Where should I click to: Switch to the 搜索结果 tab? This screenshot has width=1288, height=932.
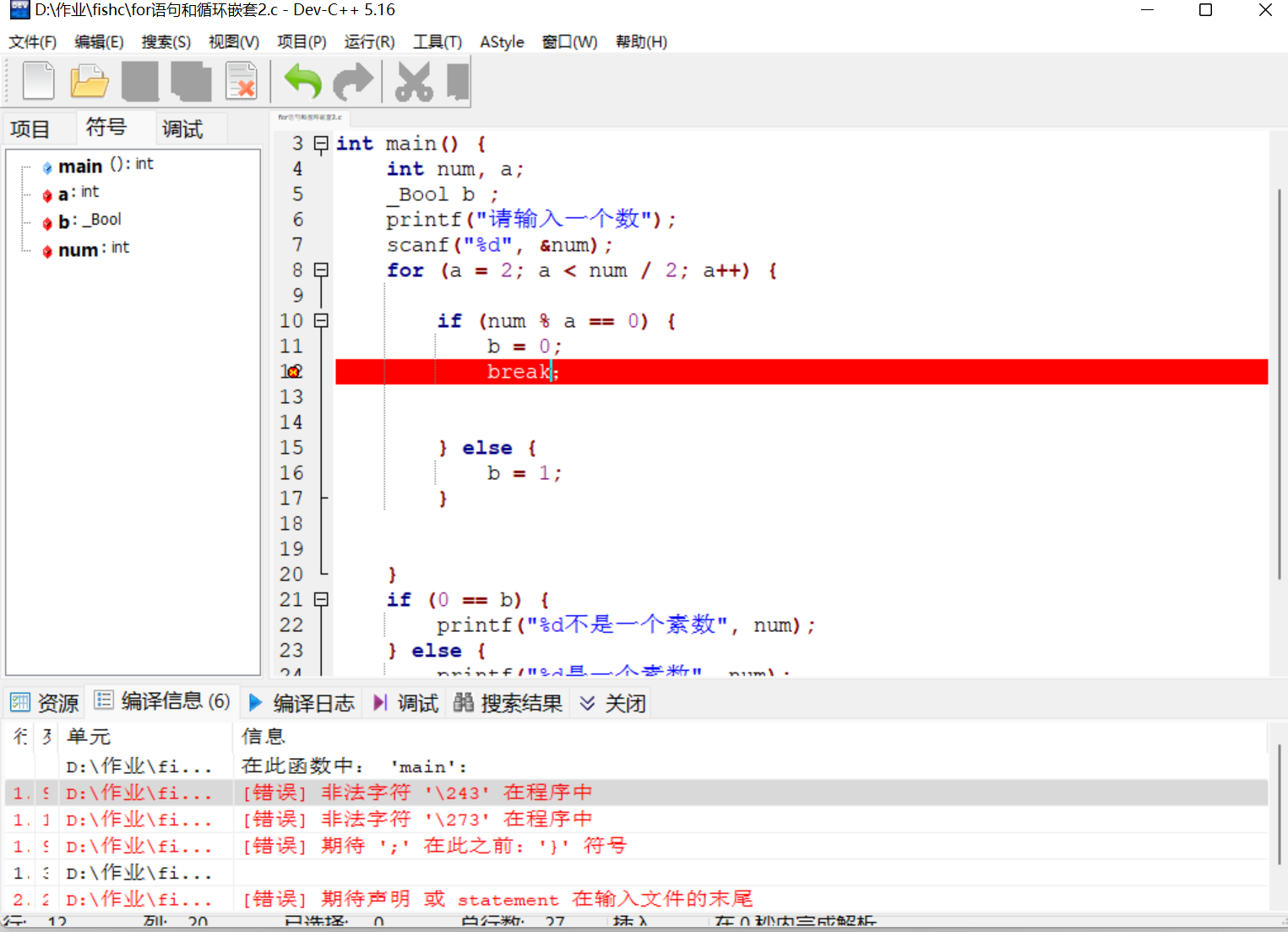tap(508, 703)
